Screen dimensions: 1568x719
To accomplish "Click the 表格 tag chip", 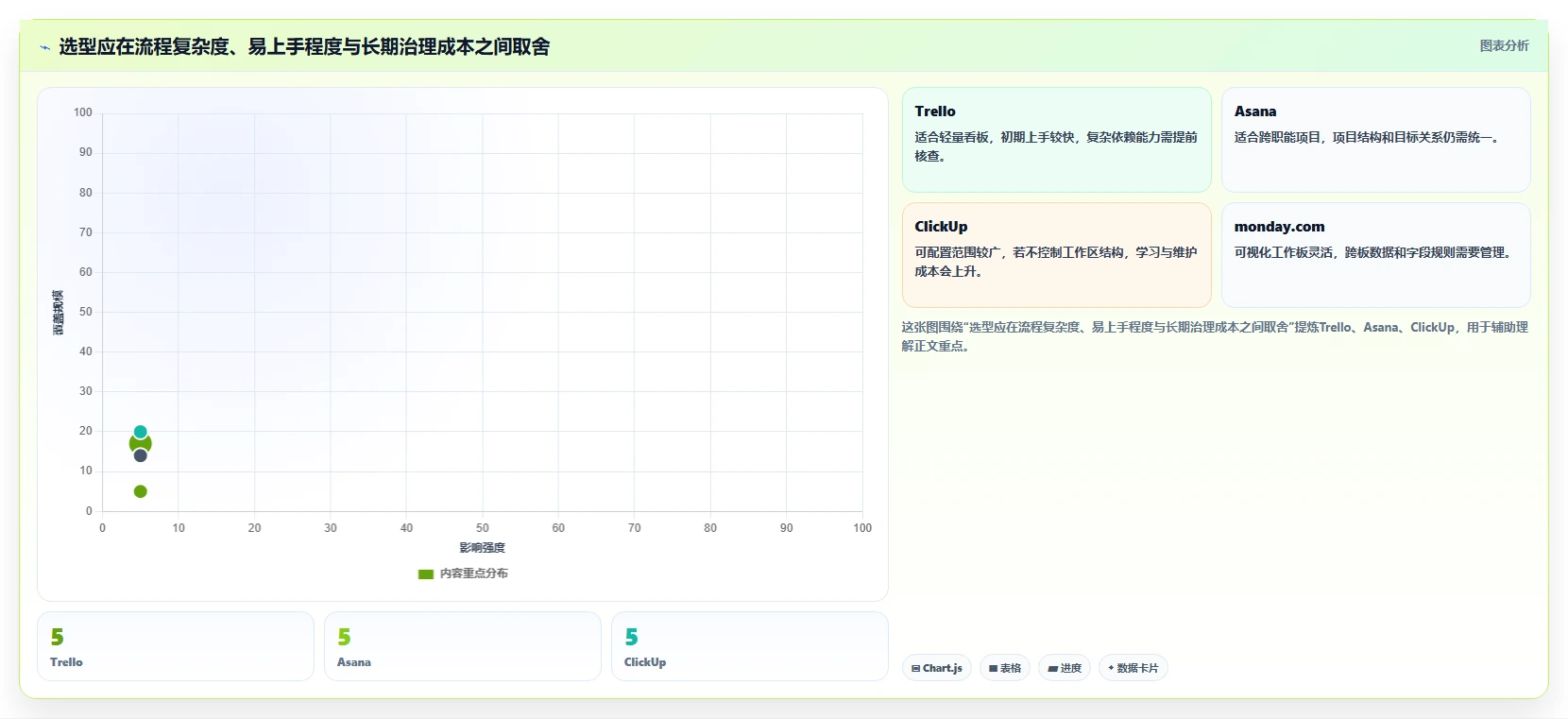I will (x=1004, y=668).
